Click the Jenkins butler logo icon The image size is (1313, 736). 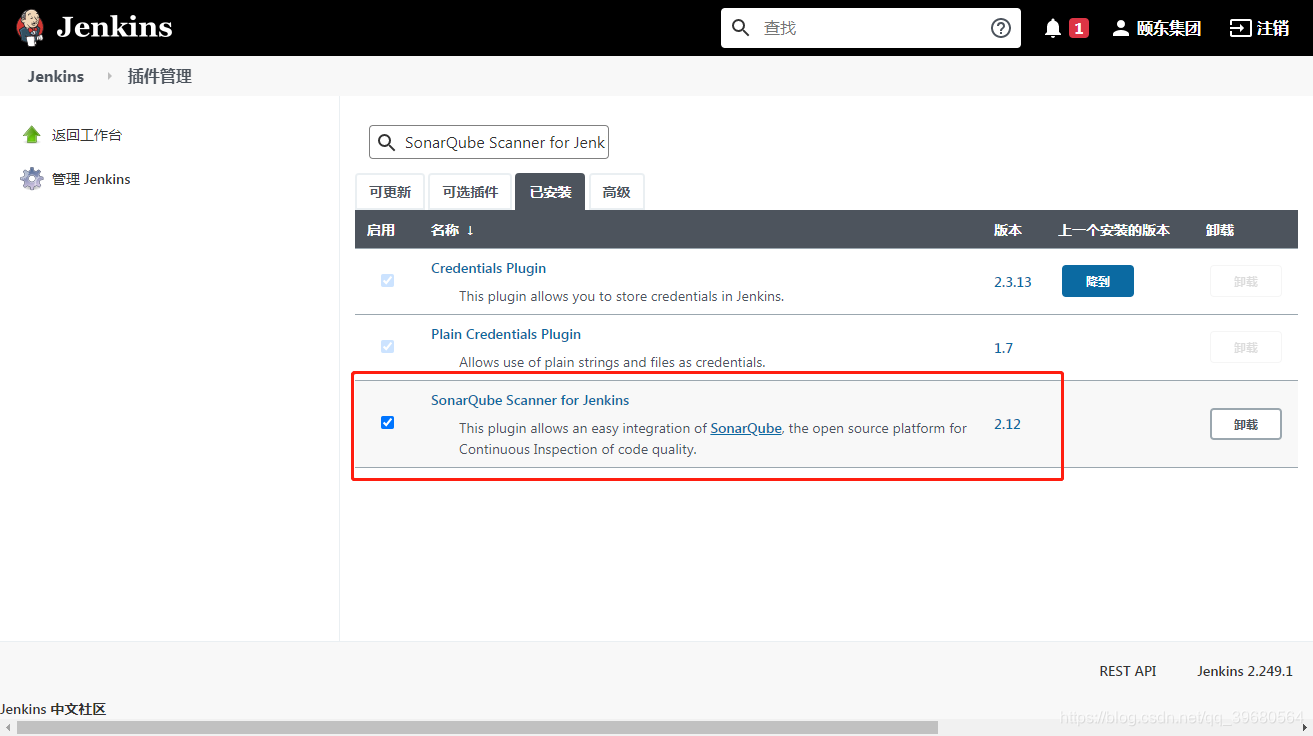click(30, 27)
